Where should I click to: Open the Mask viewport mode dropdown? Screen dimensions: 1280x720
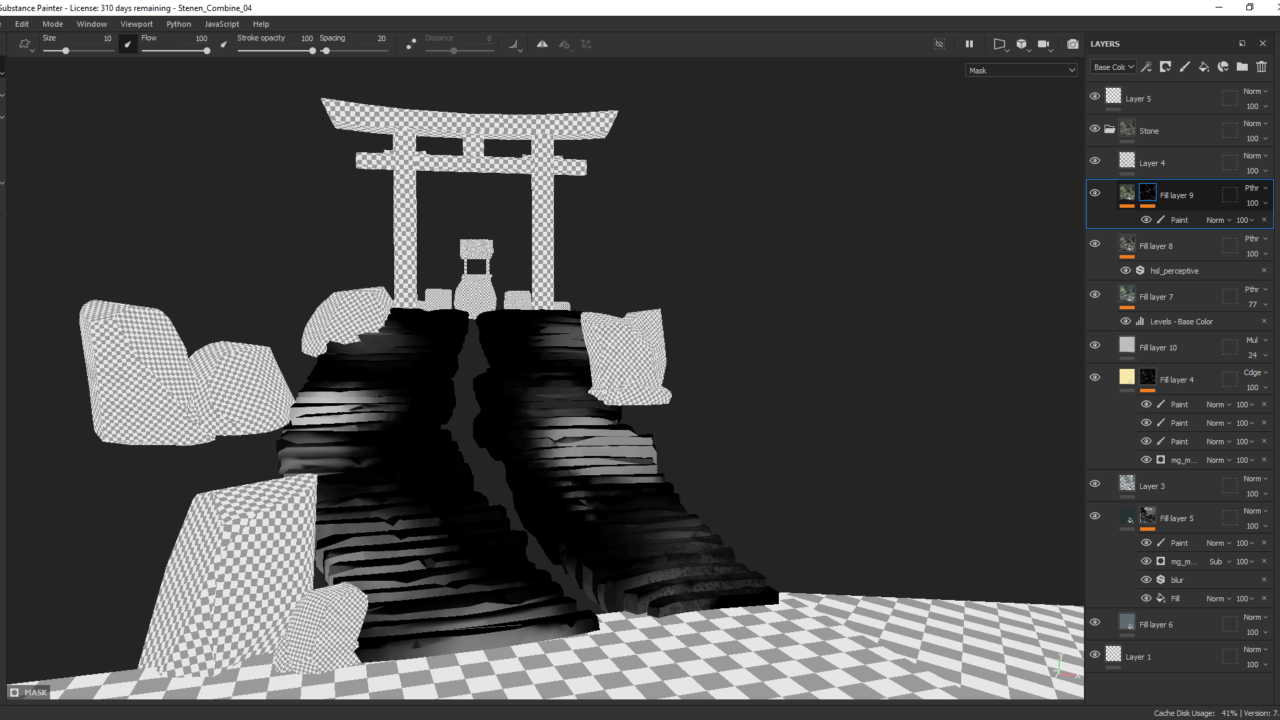point(1021,70)
